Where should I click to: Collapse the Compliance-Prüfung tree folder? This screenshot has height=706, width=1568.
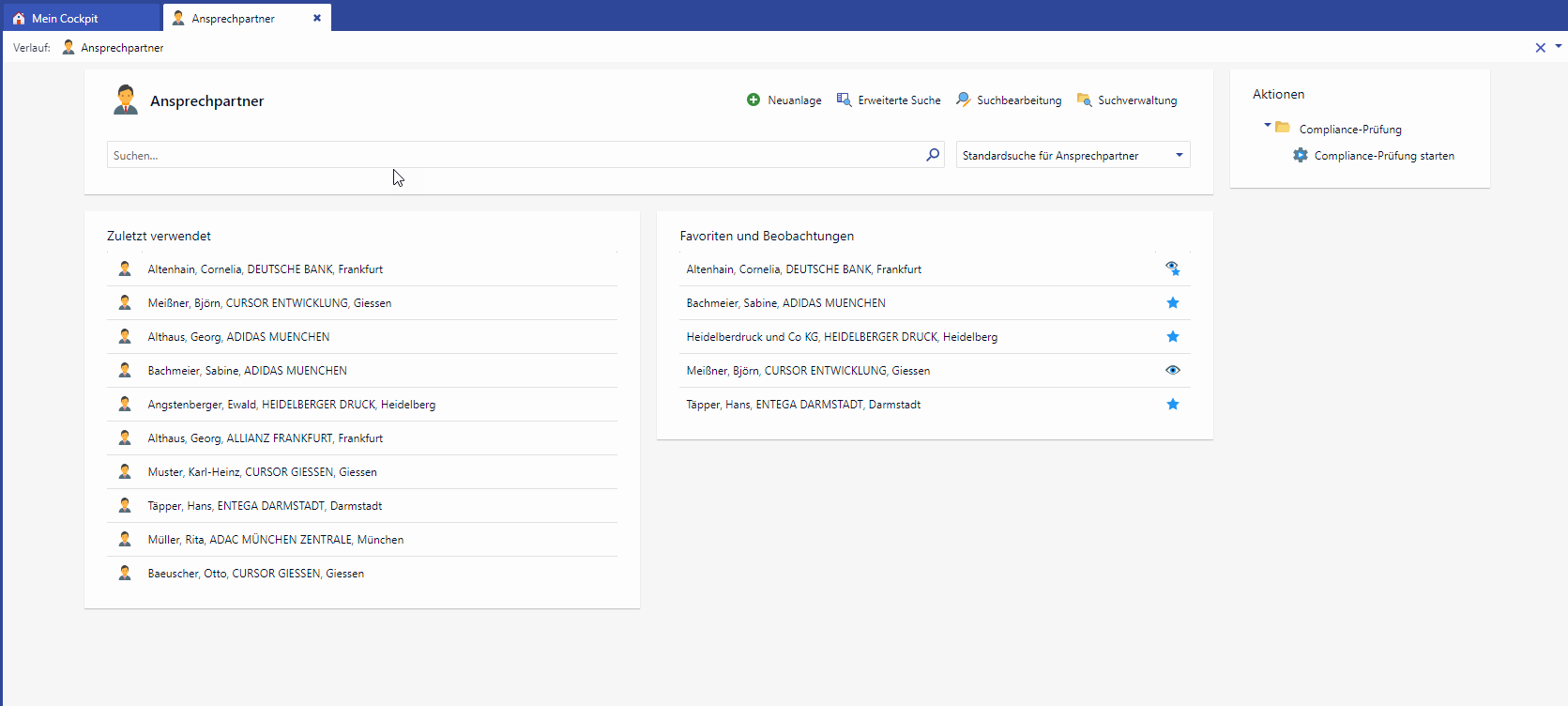[1267, 125]
